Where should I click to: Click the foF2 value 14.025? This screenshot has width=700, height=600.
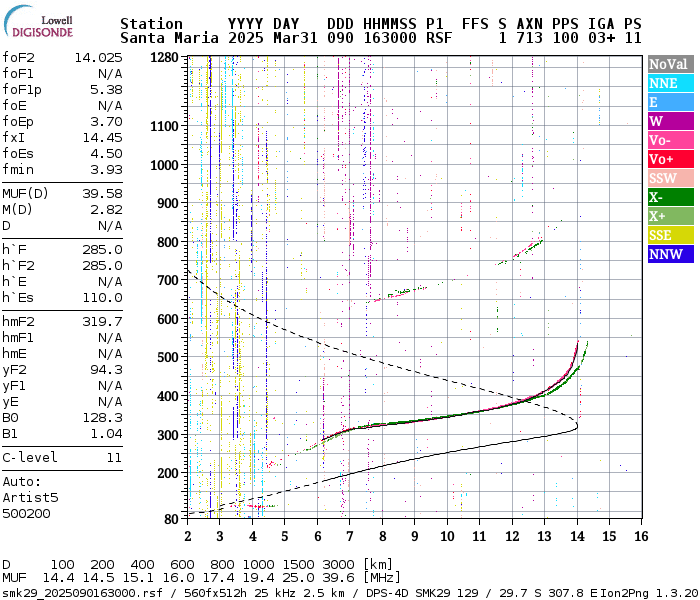[x=98, y=58]
